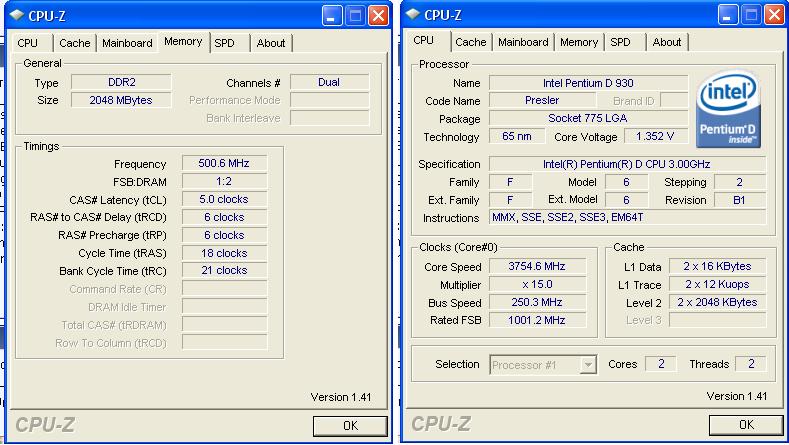This screenshot has height=445, width=789.
Task: Expand the Processor #1 selection dropdown
Action: coord(588,365)
